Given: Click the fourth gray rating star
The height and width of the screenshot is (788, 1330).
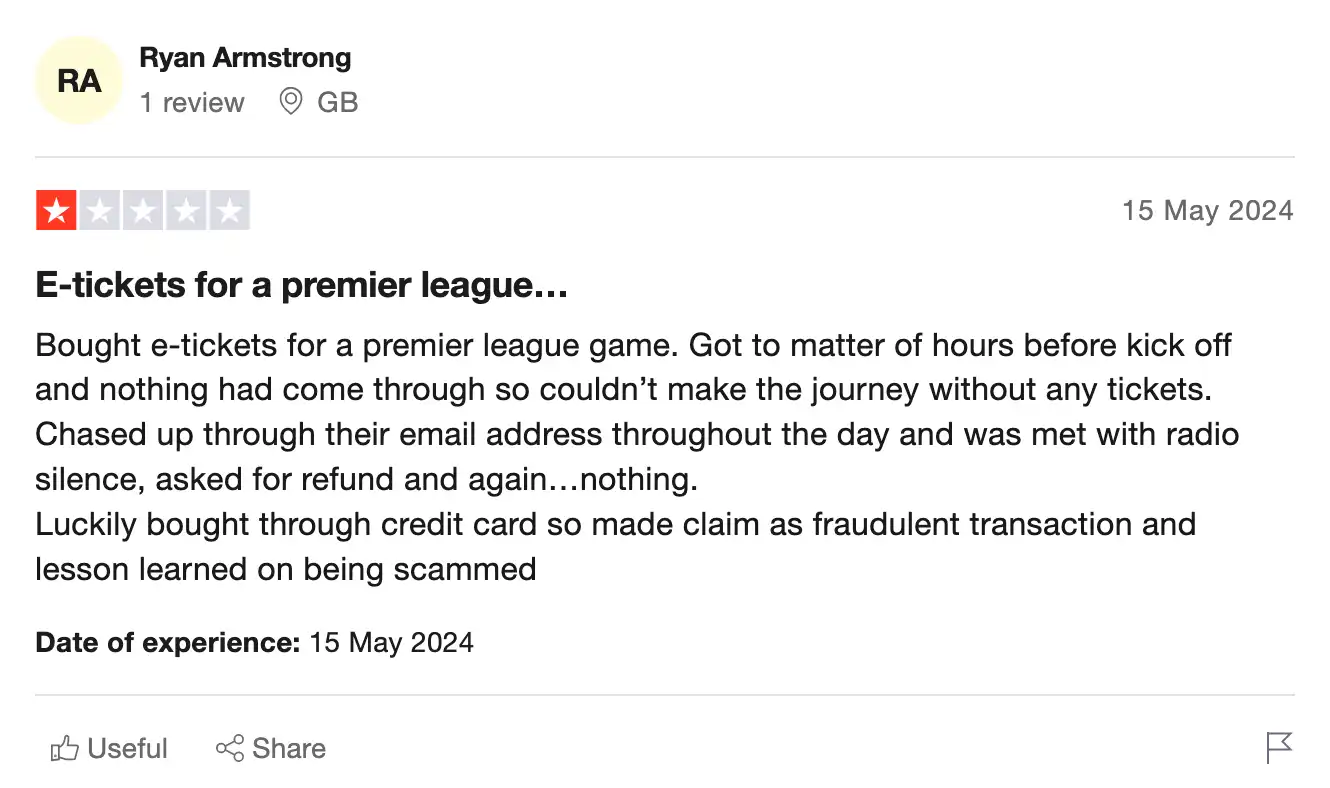Looking at the screenshot, I should 184,210.
